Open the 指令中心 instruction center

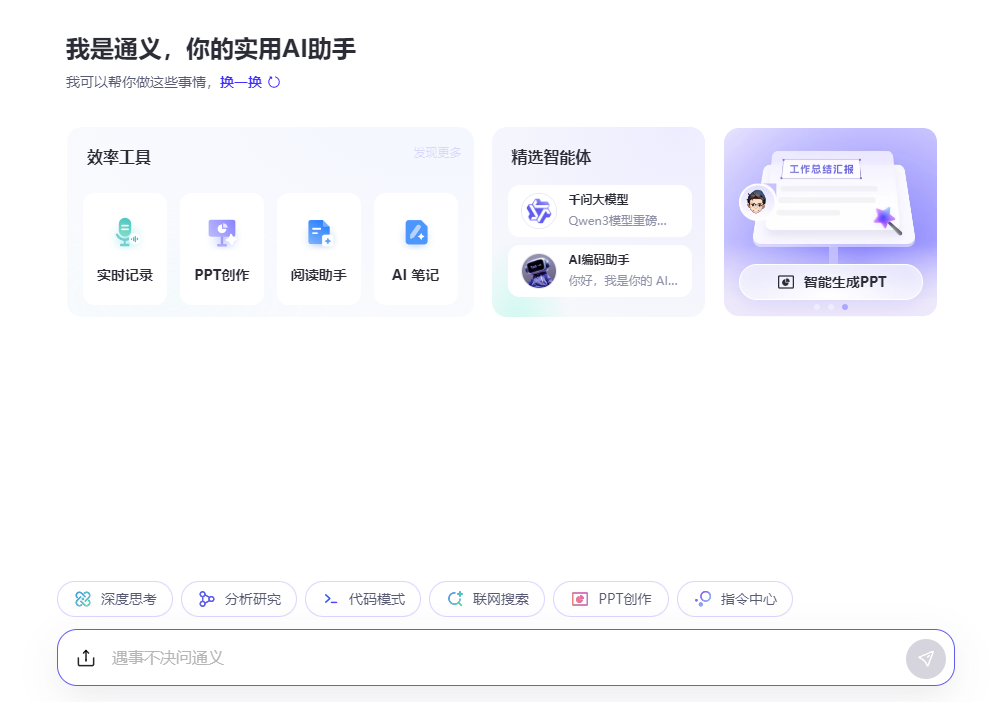[x=735, y=599]
